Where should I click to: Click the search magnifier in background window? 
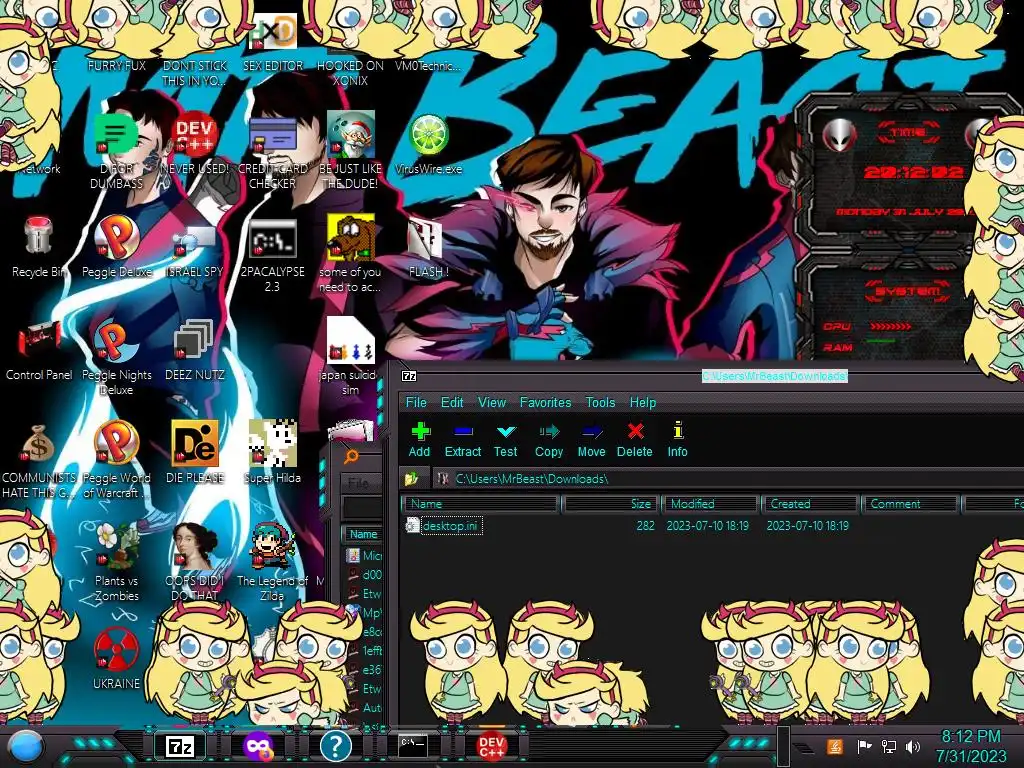pyautogui.click(x=351, y=456)
